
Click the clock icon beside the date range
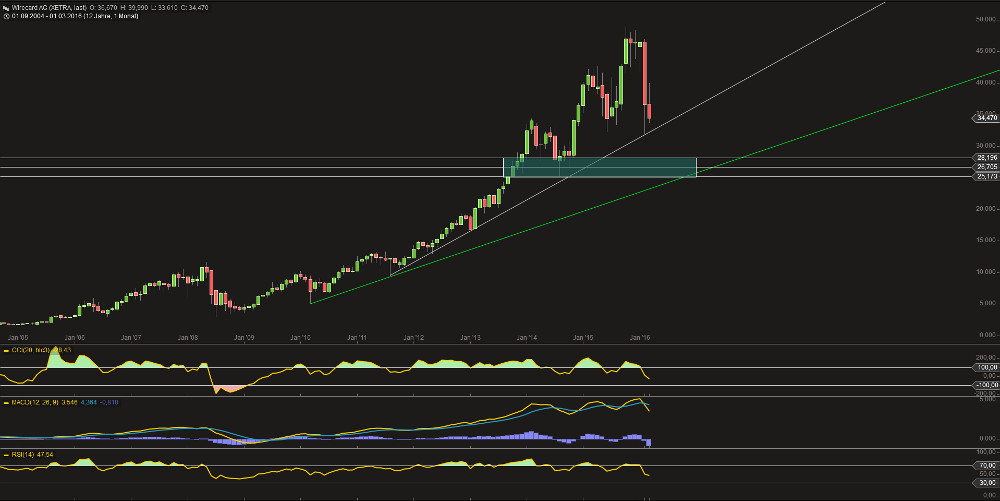click(6, 16)
